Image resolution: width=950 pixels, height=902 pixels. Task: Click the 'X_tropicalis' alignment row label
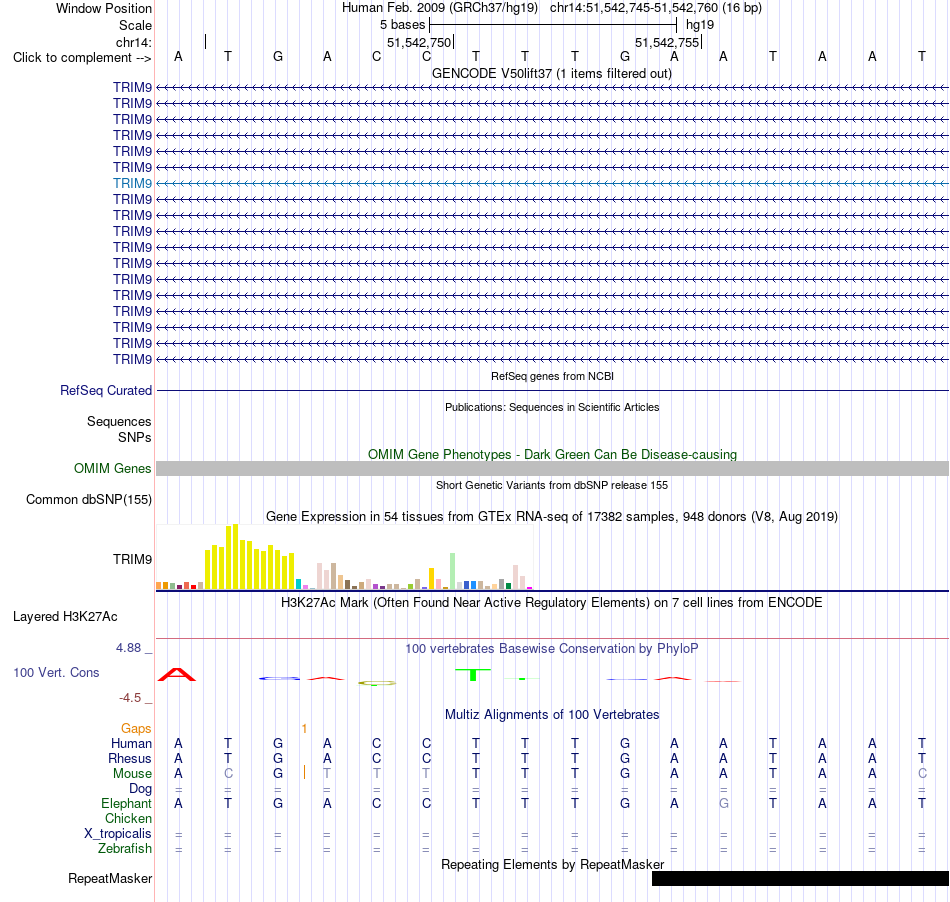coord(118,834)
